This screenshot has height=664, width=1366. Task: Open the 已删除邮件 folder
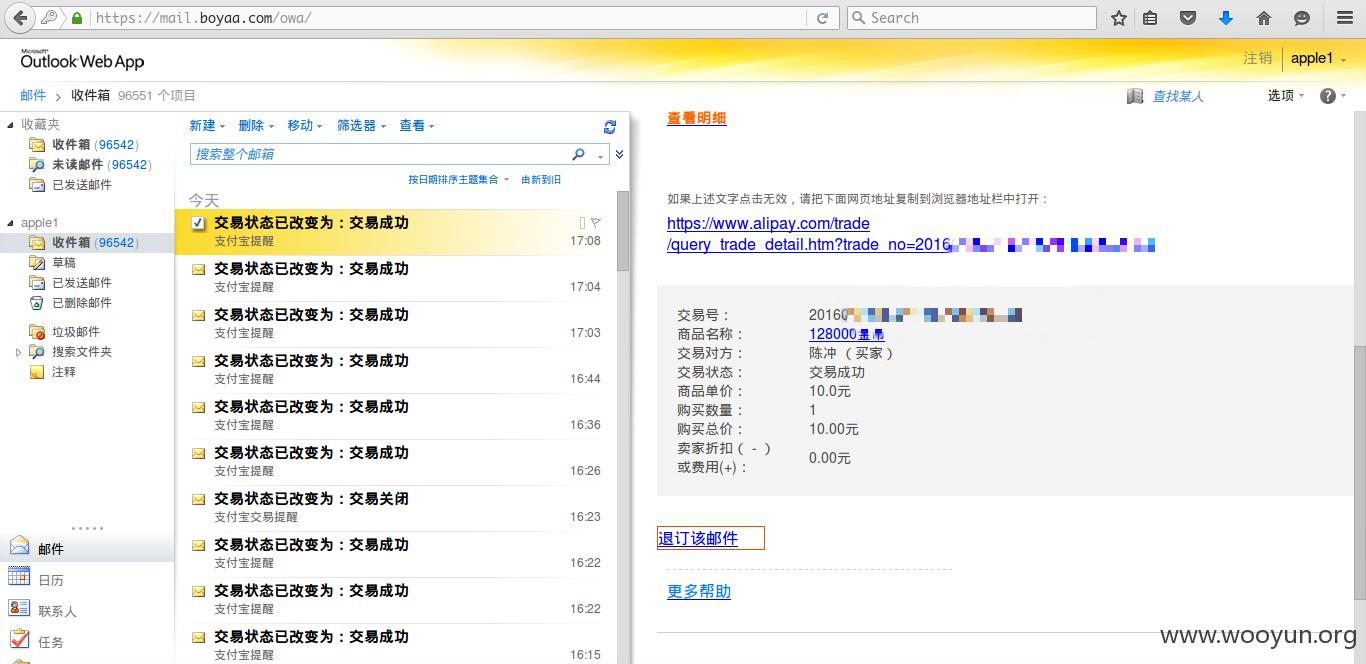[71, 303]
